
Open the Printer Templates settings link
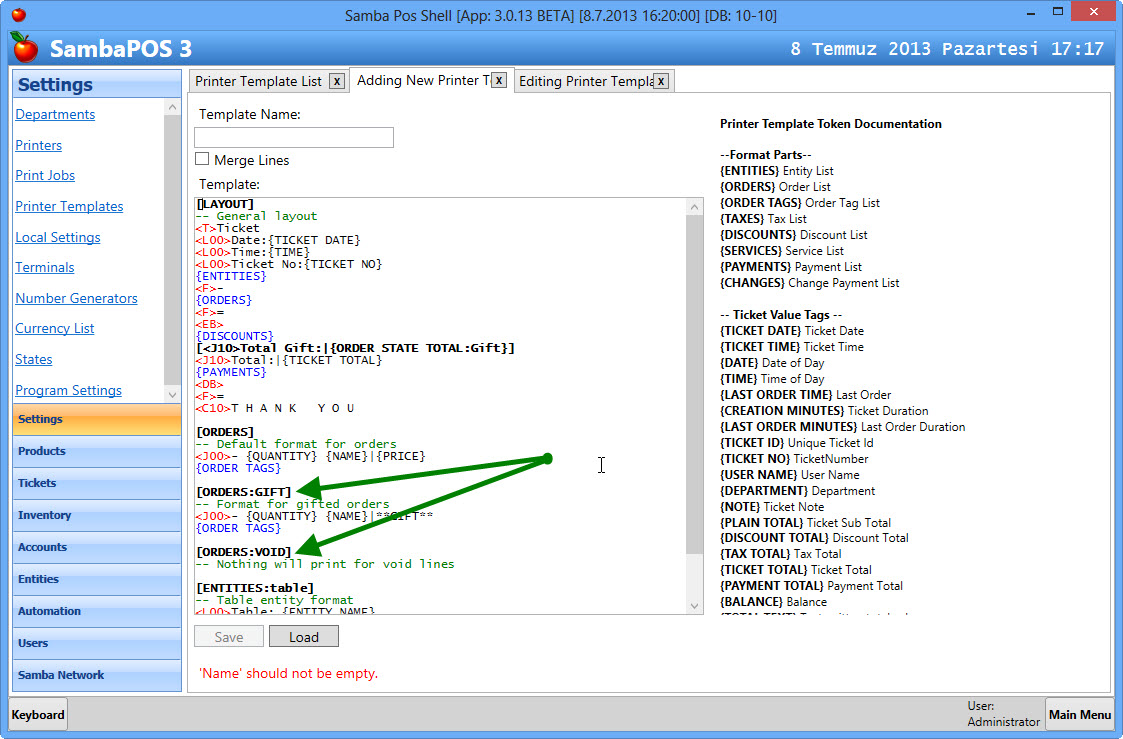(69, 206)
